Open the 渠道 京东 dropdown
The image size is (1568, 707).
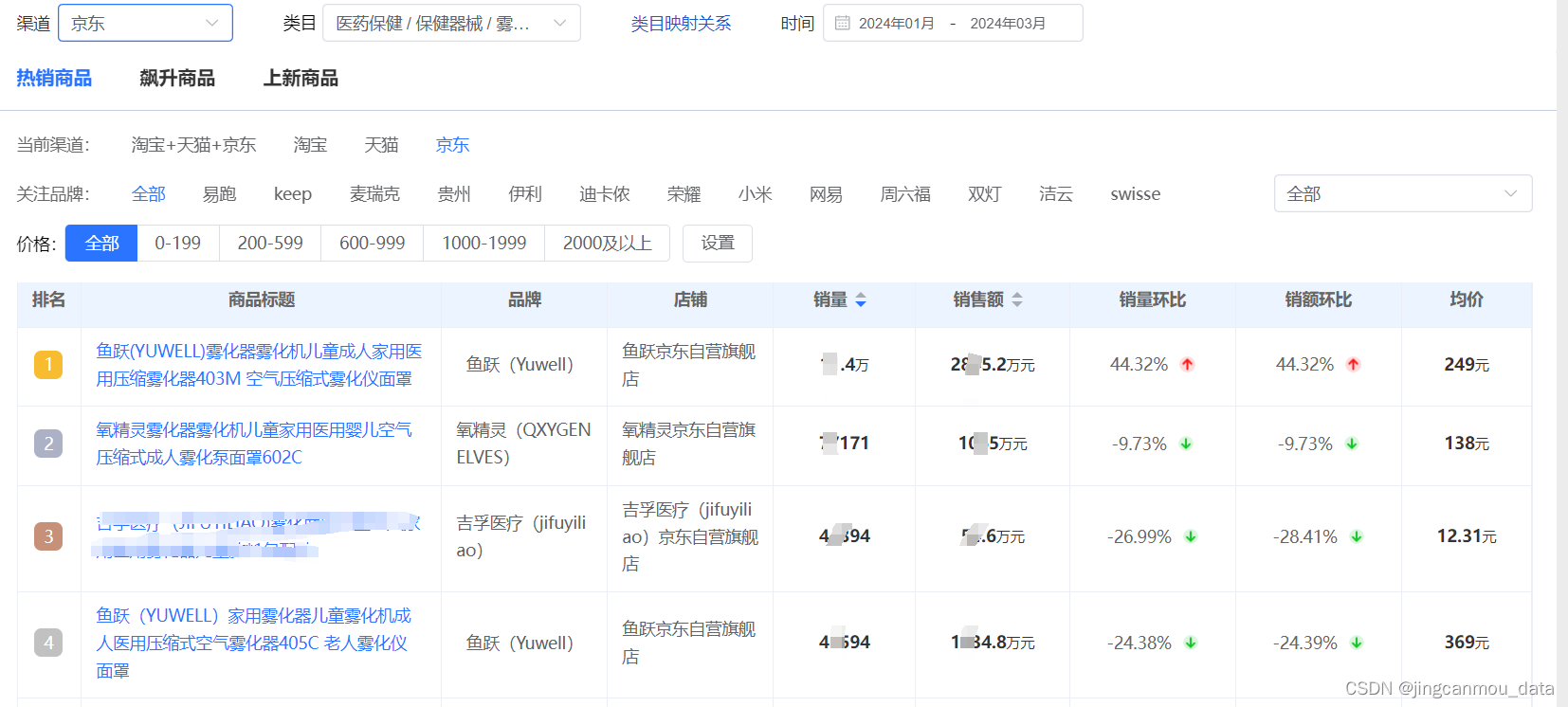(145, 23)
